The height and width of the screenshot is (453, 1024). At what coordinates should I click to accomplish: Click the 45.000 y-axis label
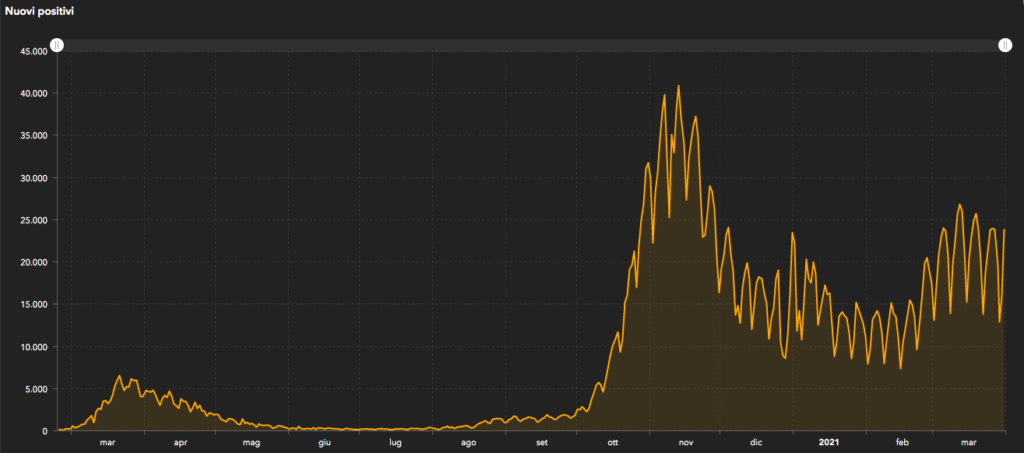(x=33, y=51)
